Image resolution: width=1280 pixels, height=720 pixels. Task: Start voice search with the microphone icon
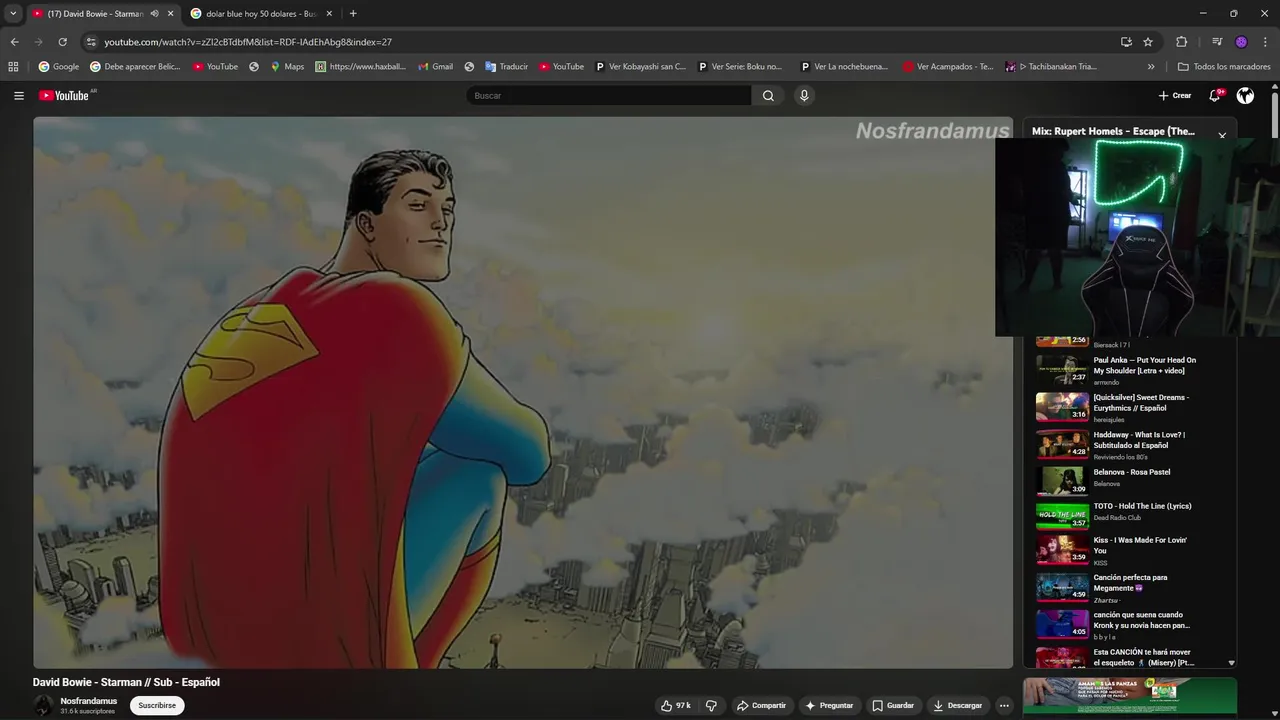(x=804, y=96)
